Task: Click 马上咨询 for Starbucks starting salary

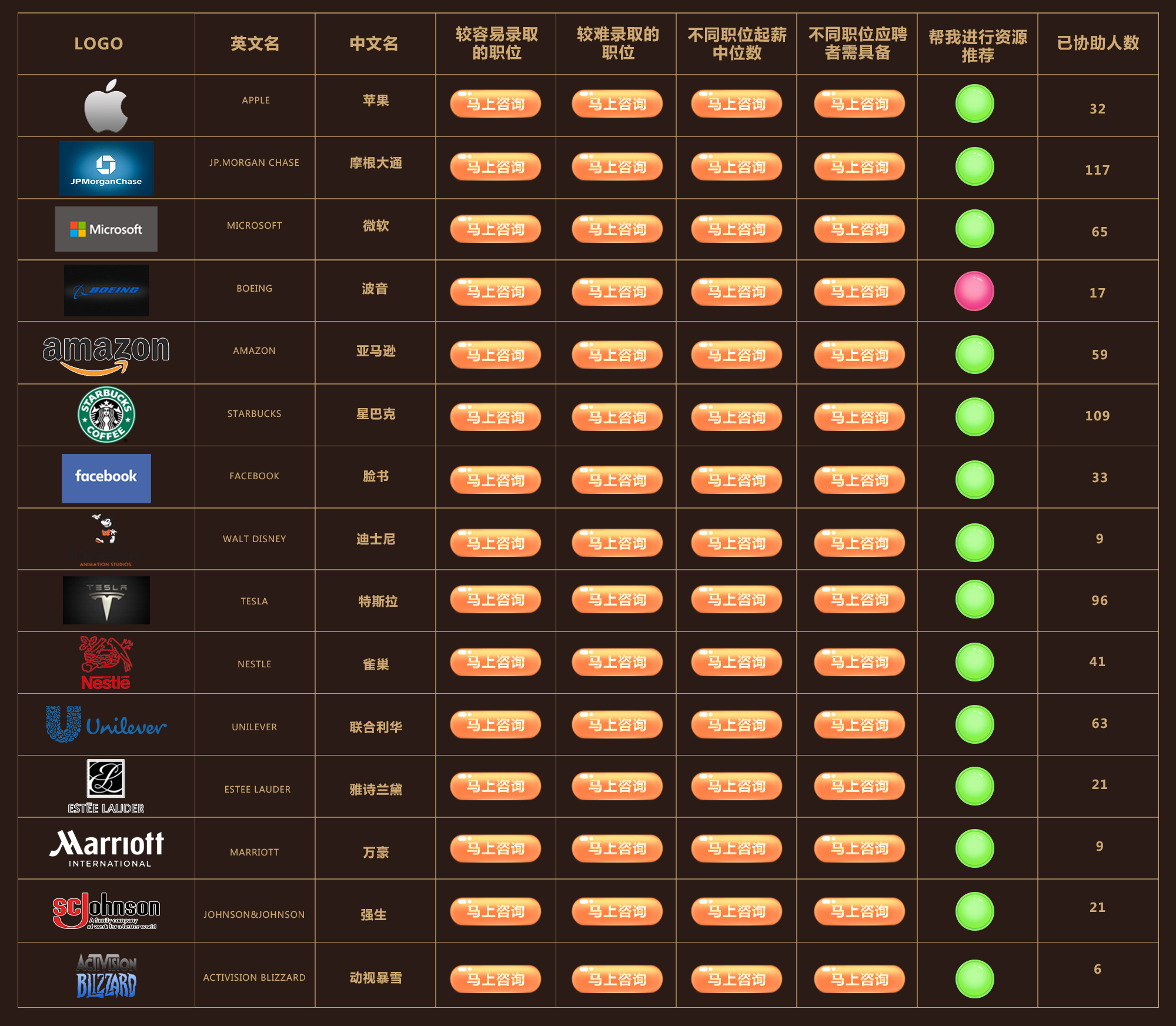Action: [737, 417]
